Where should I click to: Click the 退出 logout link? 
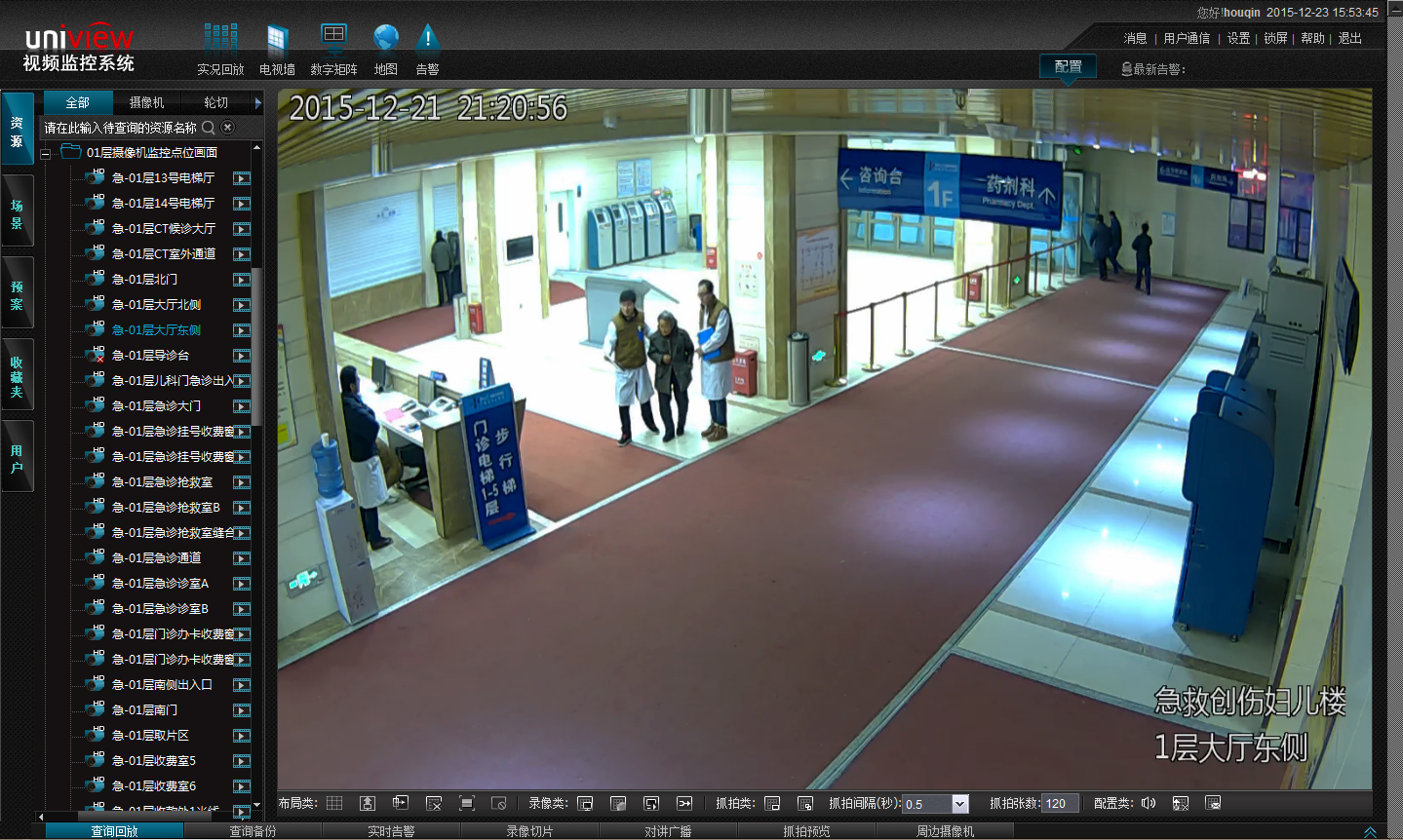(1349, 38)
